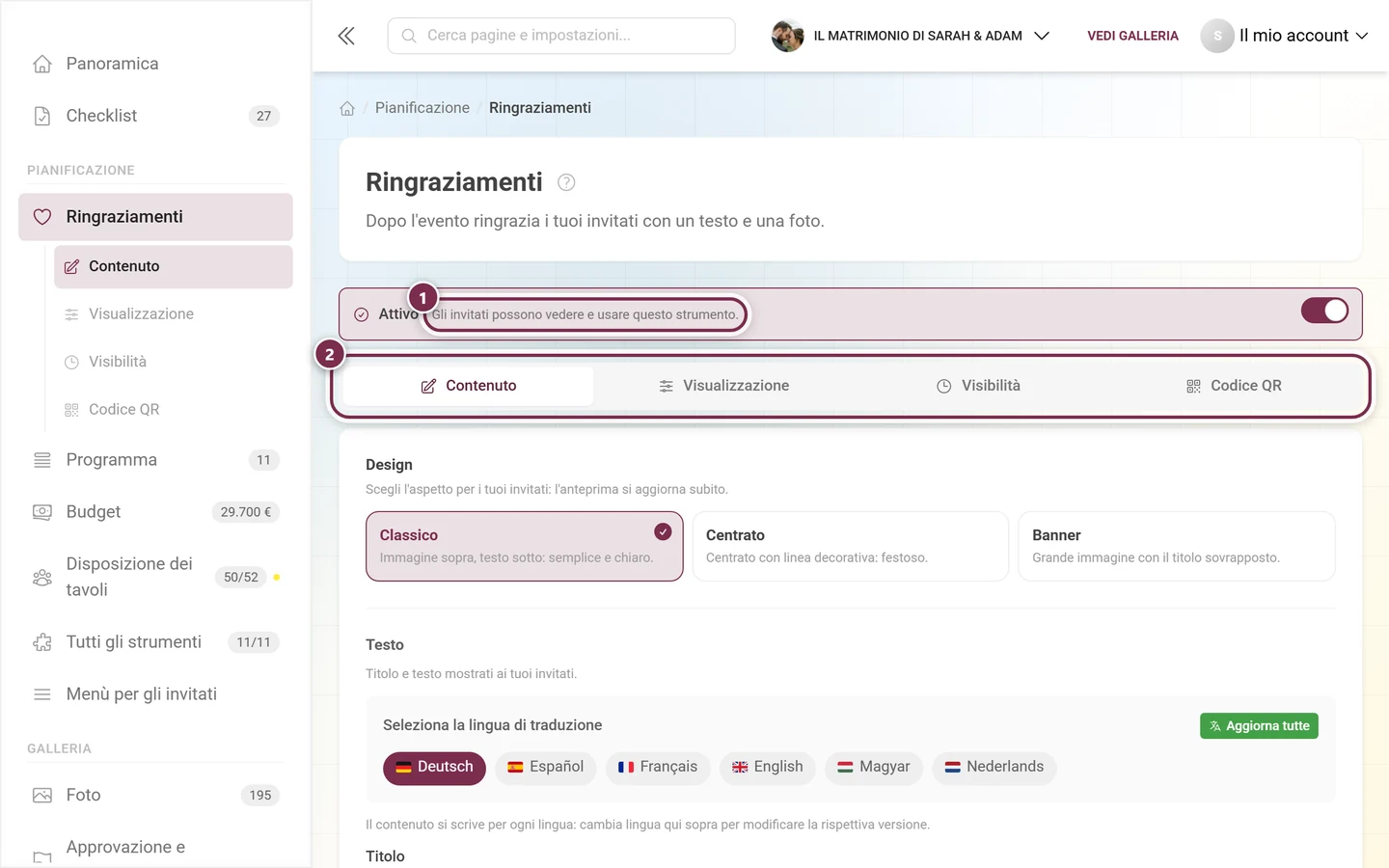Click the Programma list icon in sidebar

pyautogui.click(x=42, y=460)
